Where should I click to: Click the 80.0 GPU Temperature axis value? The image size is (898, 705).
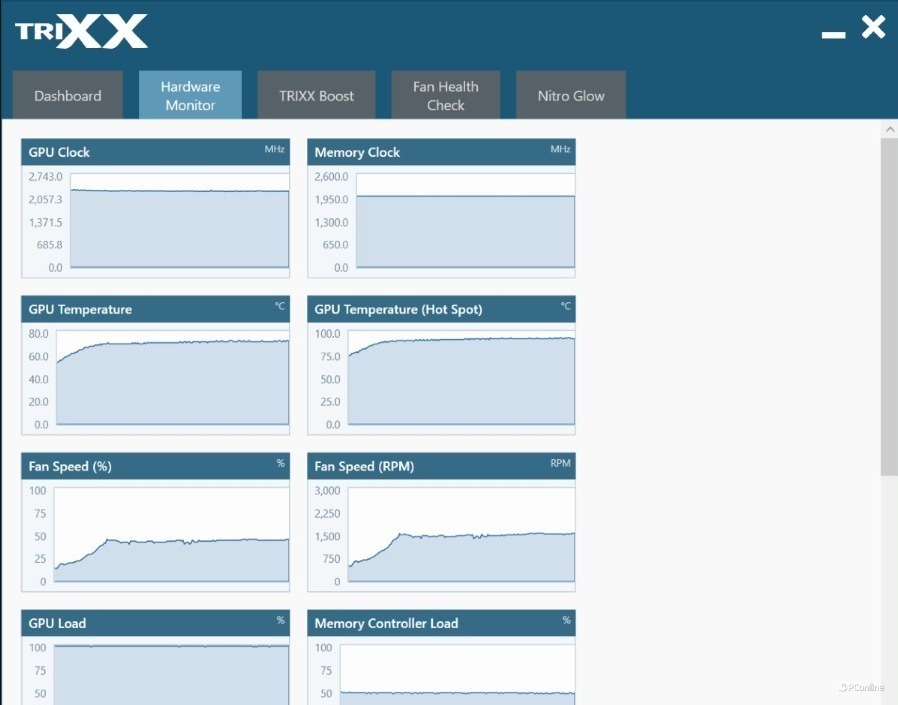(38, 333)
